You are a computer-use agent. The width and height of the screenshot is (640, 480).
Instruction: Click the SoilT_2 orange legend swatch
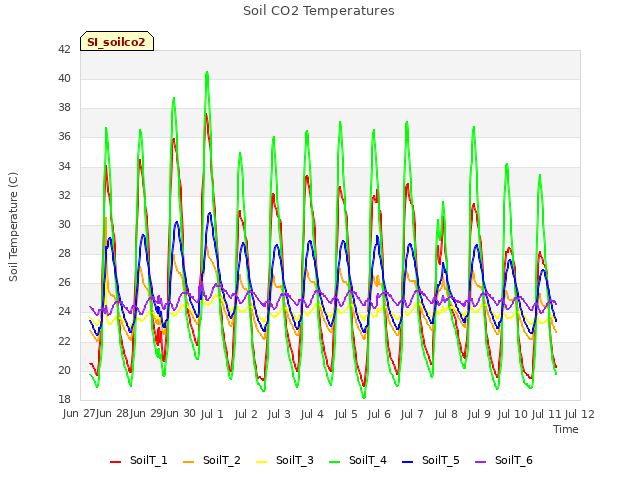pos(189,461)
